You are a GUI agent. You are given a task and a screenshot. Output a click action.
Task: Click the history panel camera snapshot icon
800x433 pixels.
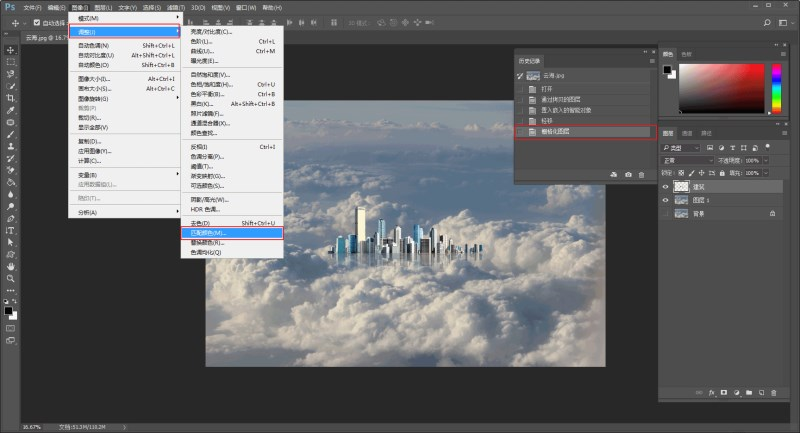tap(628, 175)
